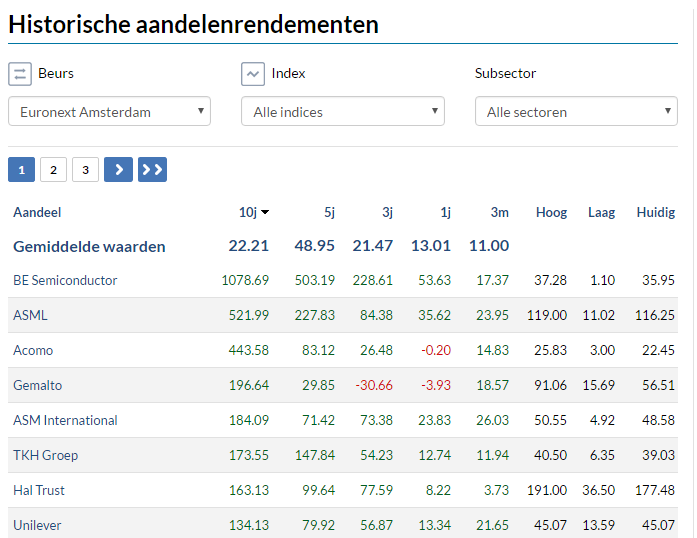
Task: Open Acomo stock link
Action: coord(33,350)
